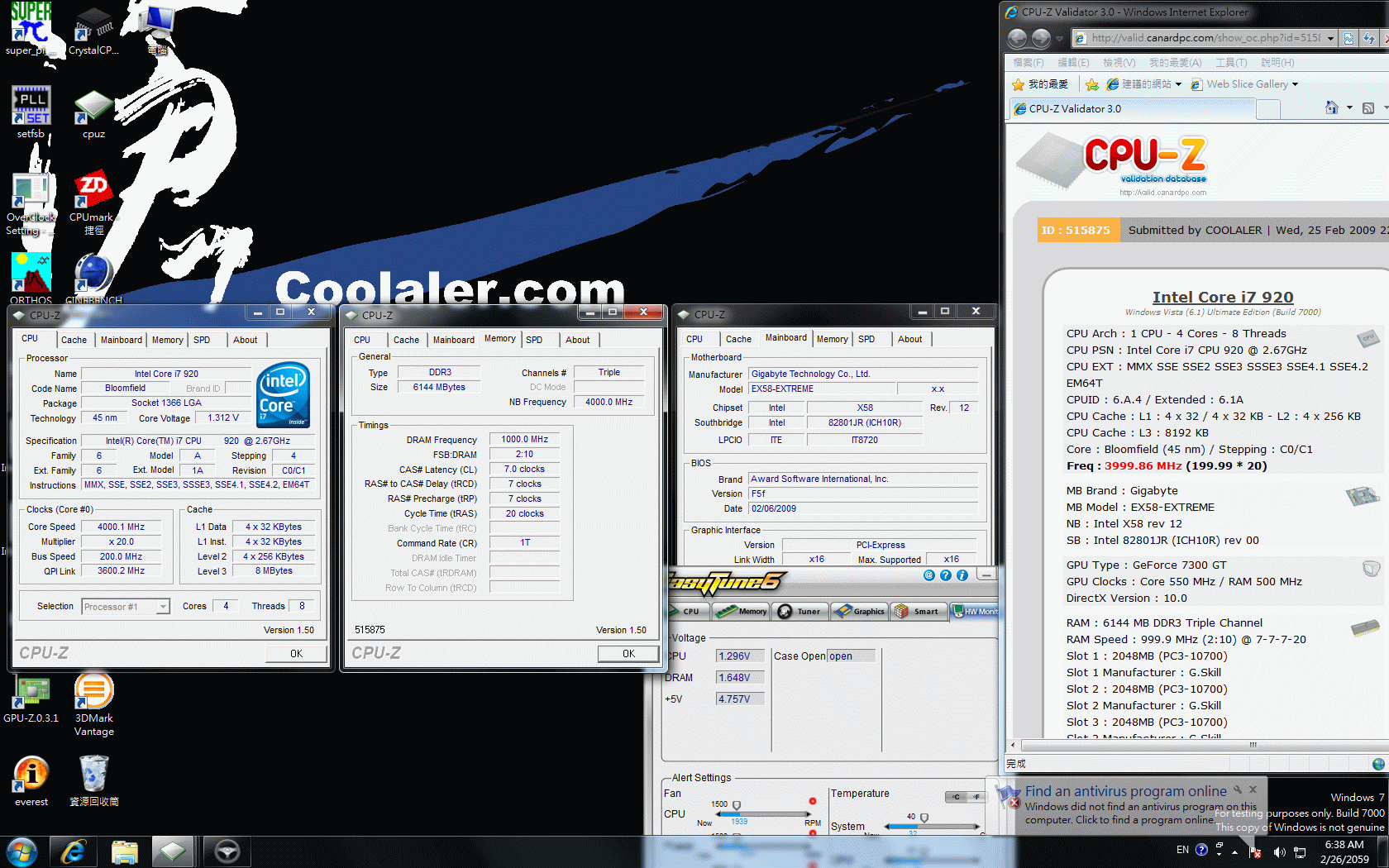The height and width of the screenshot is (868, 1389).
Task: Switch EasyTune6 temperature unit to °C
Action: (x=956, y=797)
